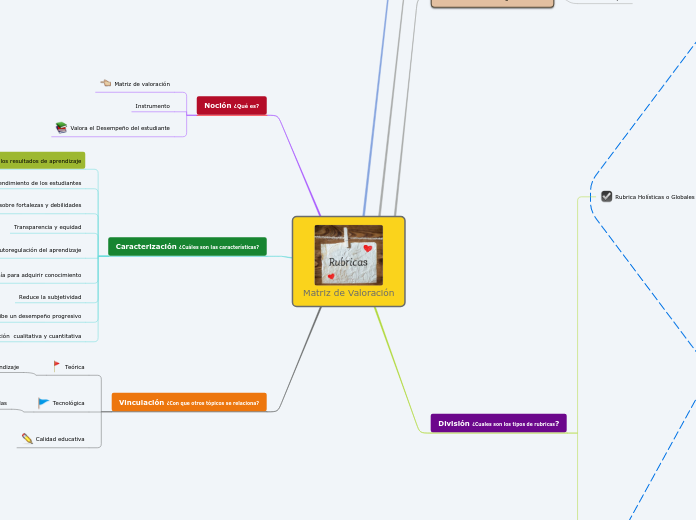696x520 pixels.
Task: Click the desempeño progresivo subtopic
Action: tap(40, 316)
